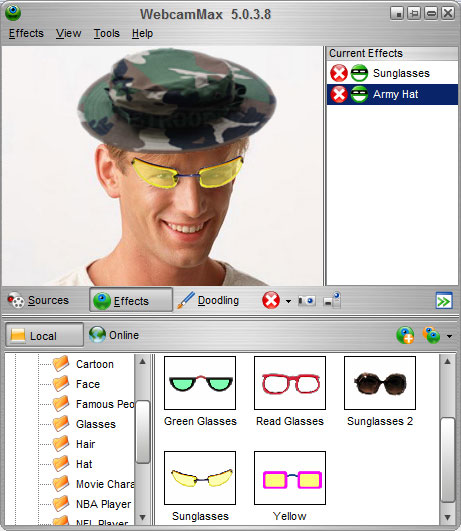Remove the Army Hat effect with red X
This screenshot has height=531, width=461.
click(x=339, y=94)
